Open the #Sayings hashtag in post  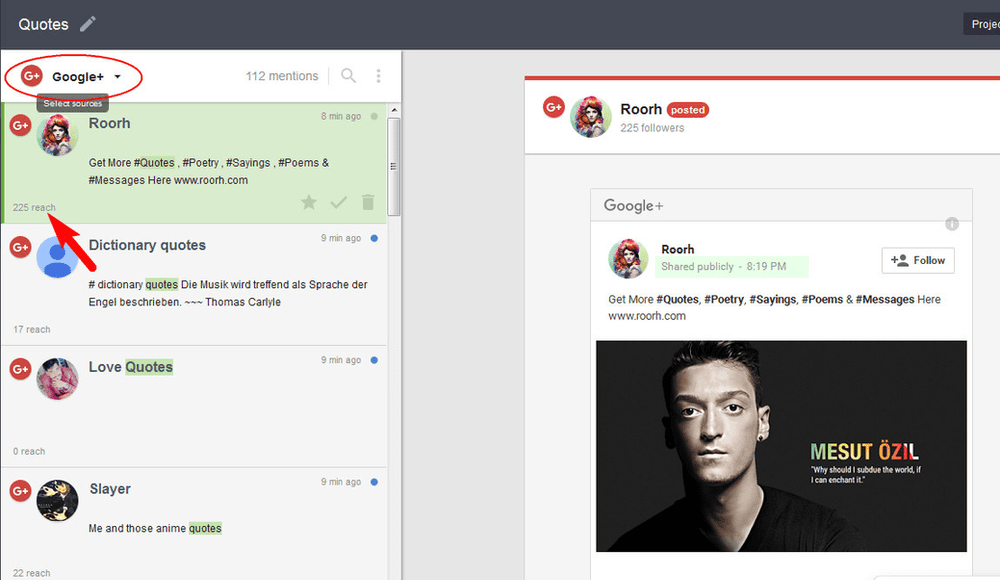(x=772, y=299)
